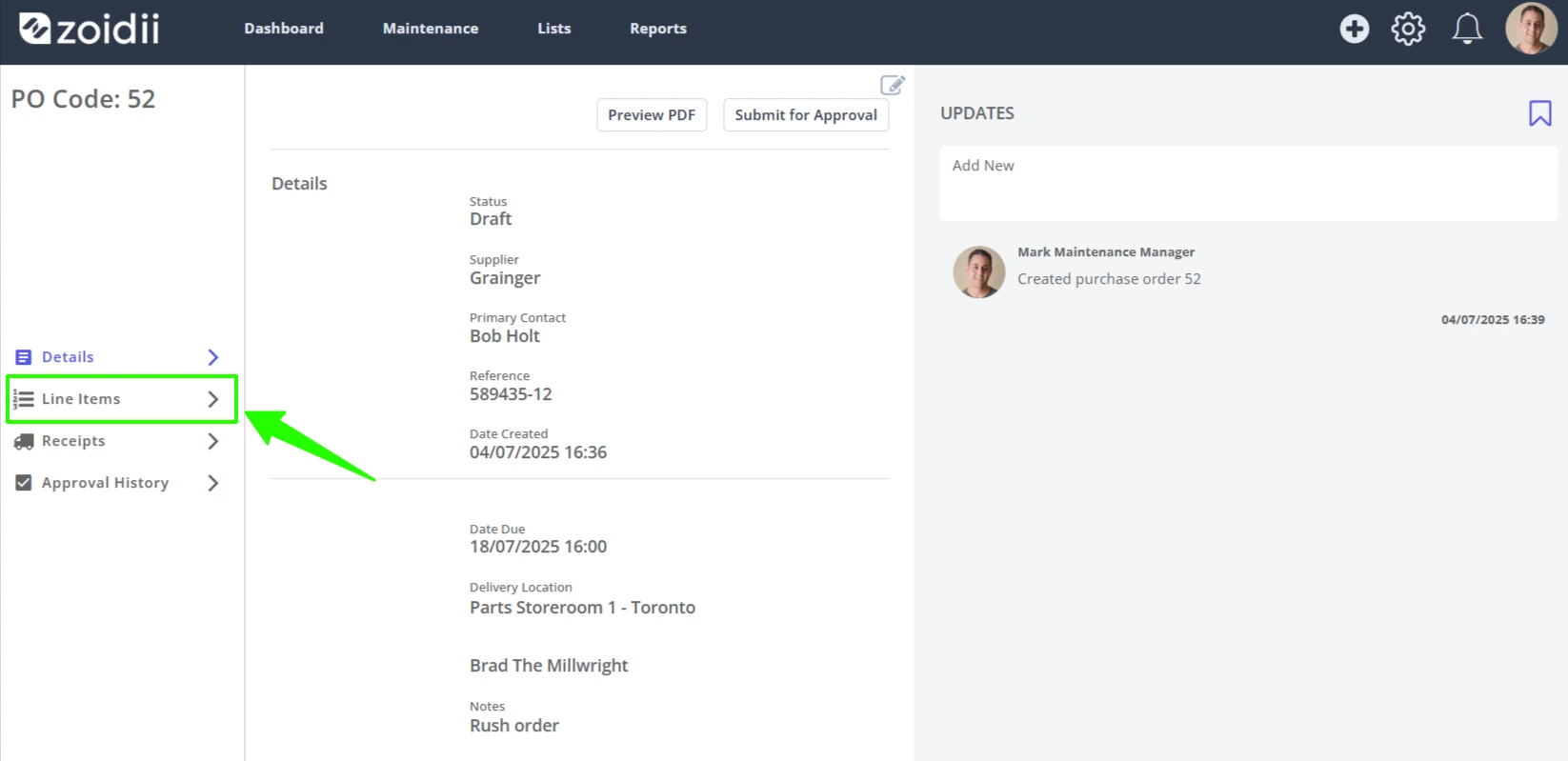Screen dimensions: 1568x761
Task: Click the Grainger supplier value
Action: [x=505, y=278]
